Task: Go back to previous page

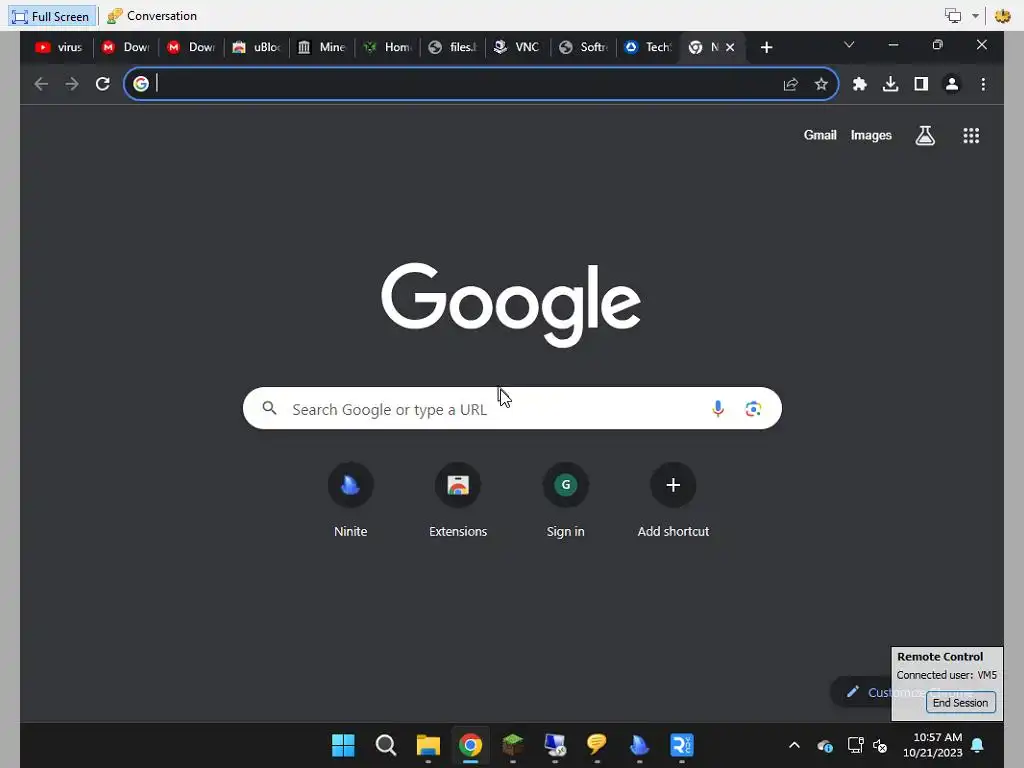Action: tap(41, 84)
